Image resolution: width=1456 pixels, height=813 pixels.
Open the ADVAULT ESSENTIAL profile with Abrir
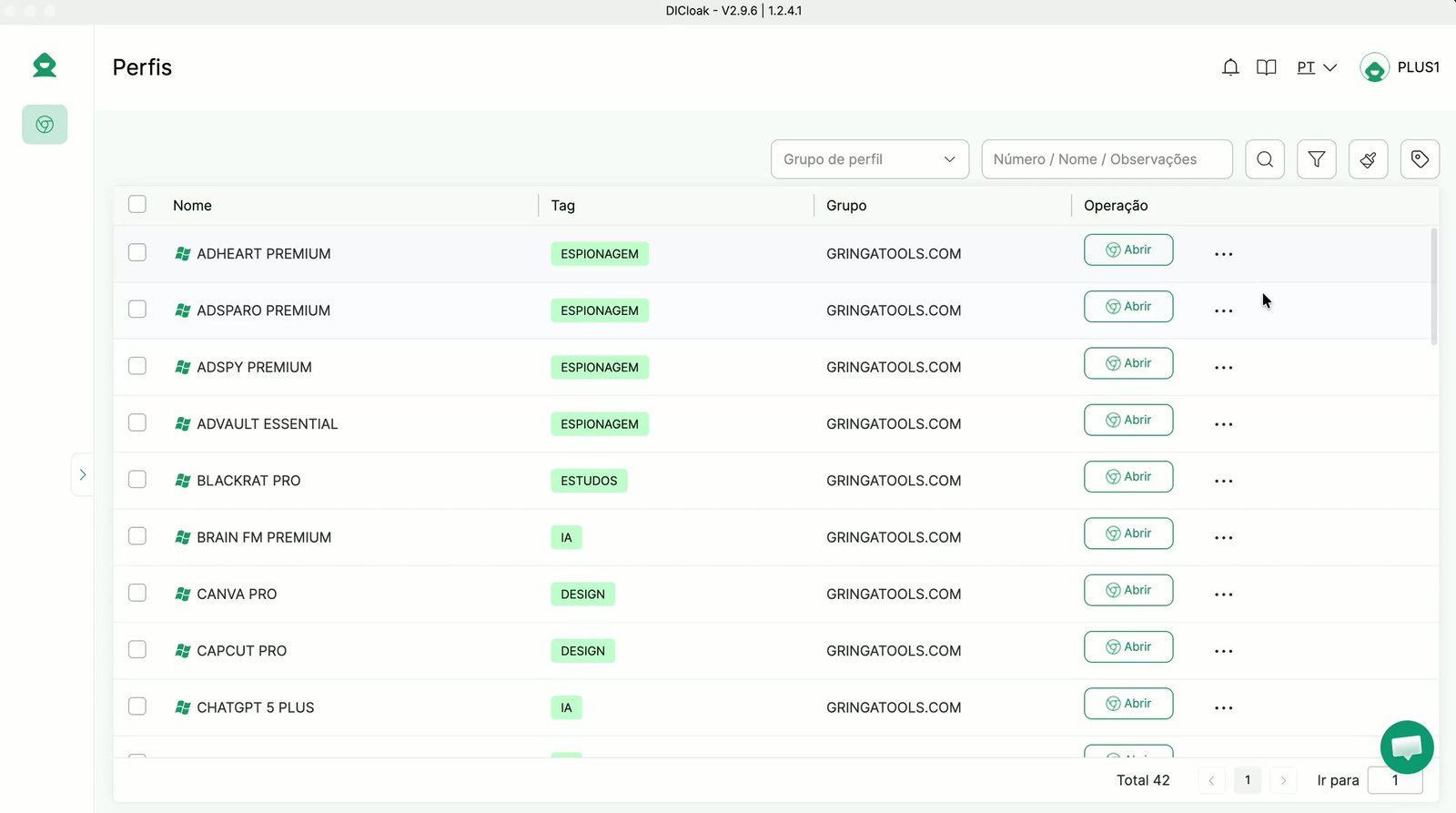(x=1128, y=420)
